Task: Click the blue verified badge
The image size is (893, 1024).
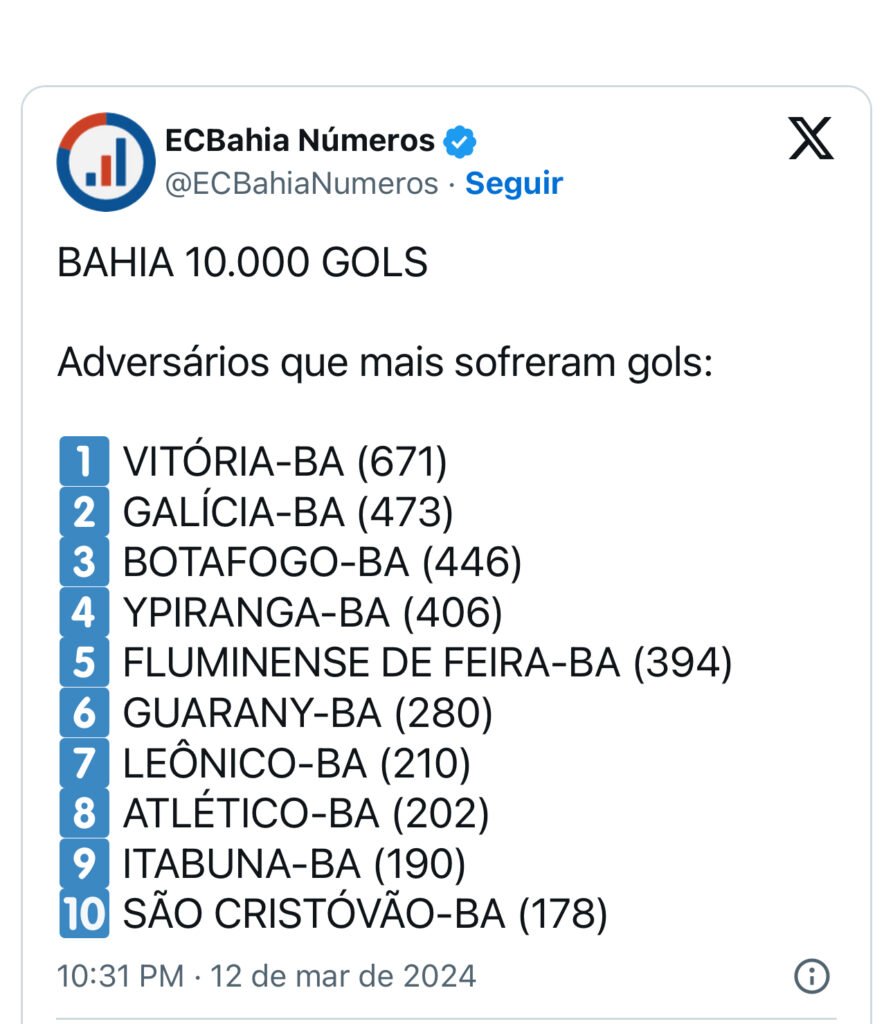Action: [459, 141]
